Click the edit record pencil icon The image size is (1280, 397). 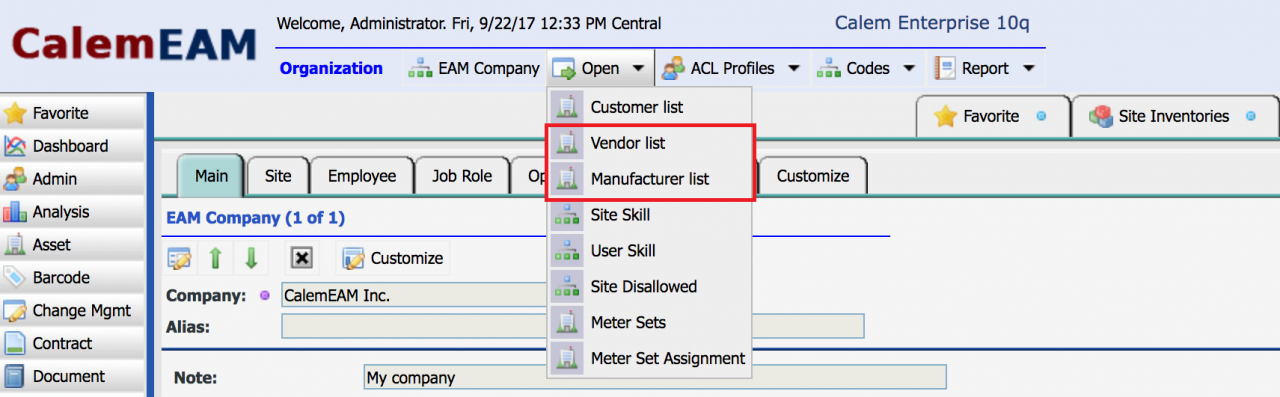pos(180,258)
